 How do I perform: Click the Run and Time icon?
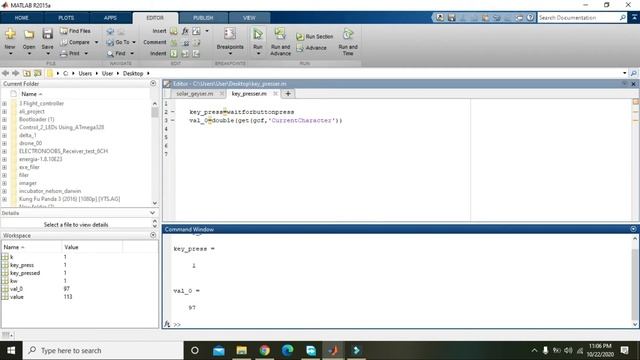point(348,34)
